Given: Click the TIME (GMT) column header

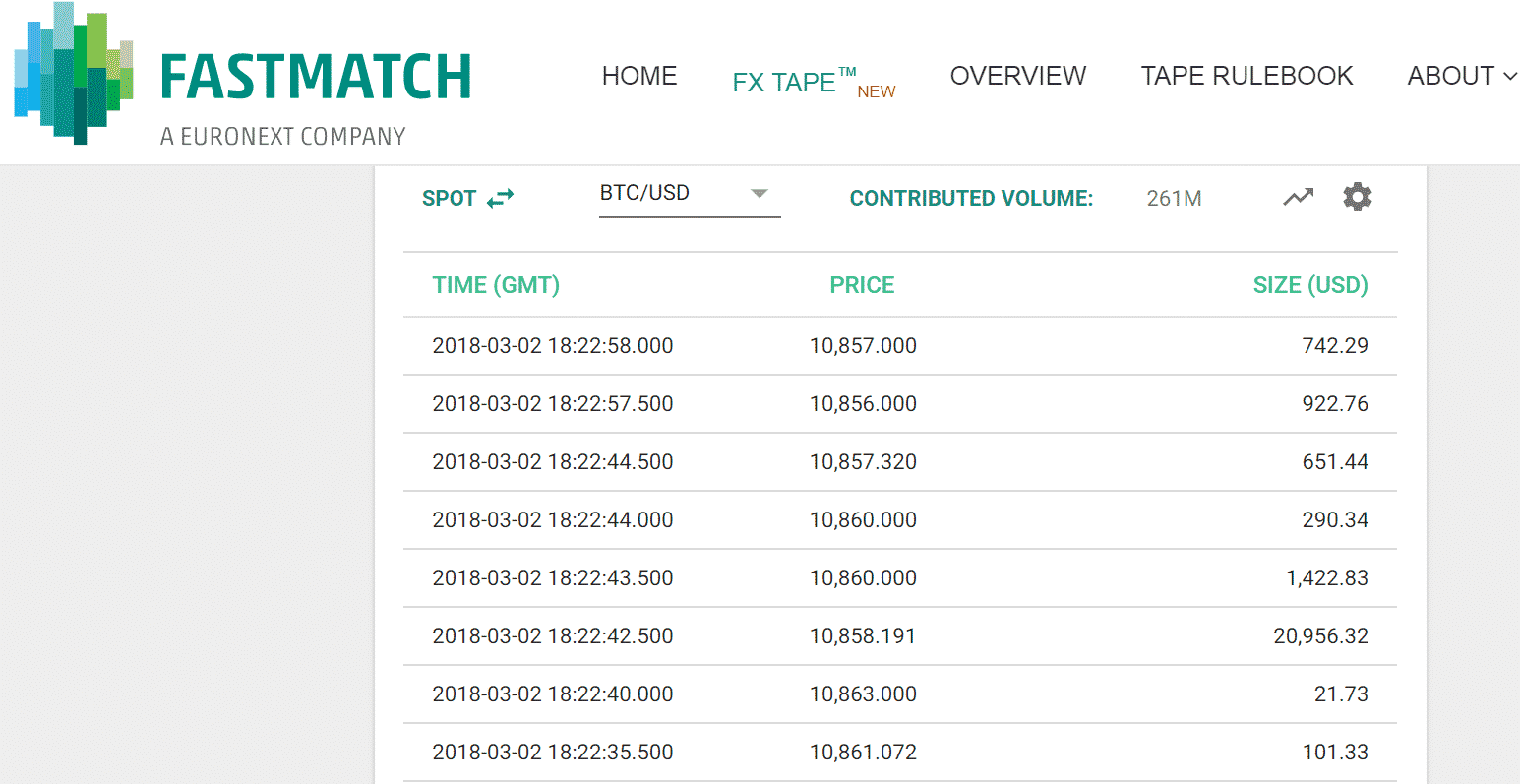Looking at the screenshot, I should [x=496, y=285].
